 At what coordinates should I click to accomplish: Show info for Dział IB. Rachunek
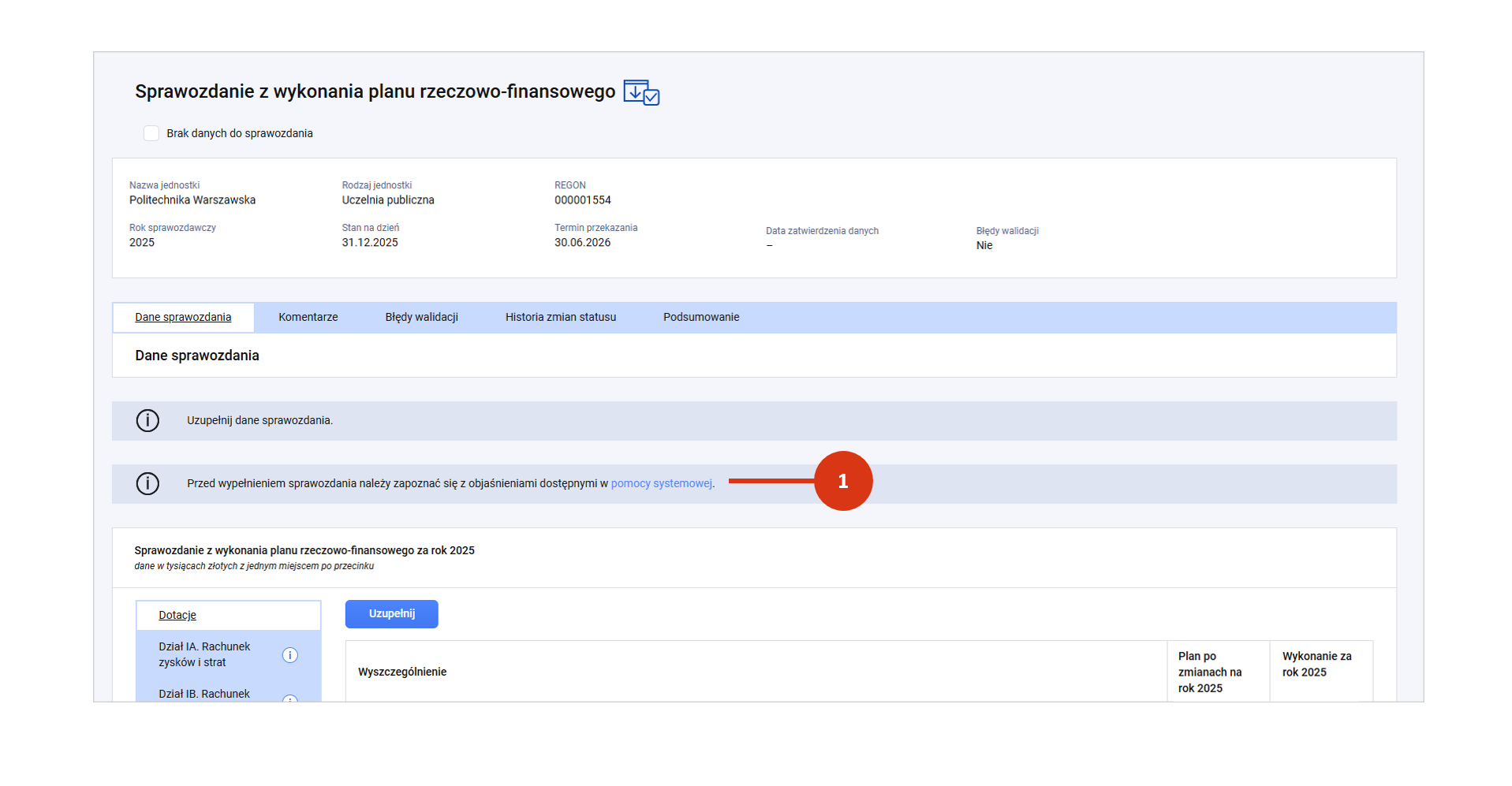point(290,698)
